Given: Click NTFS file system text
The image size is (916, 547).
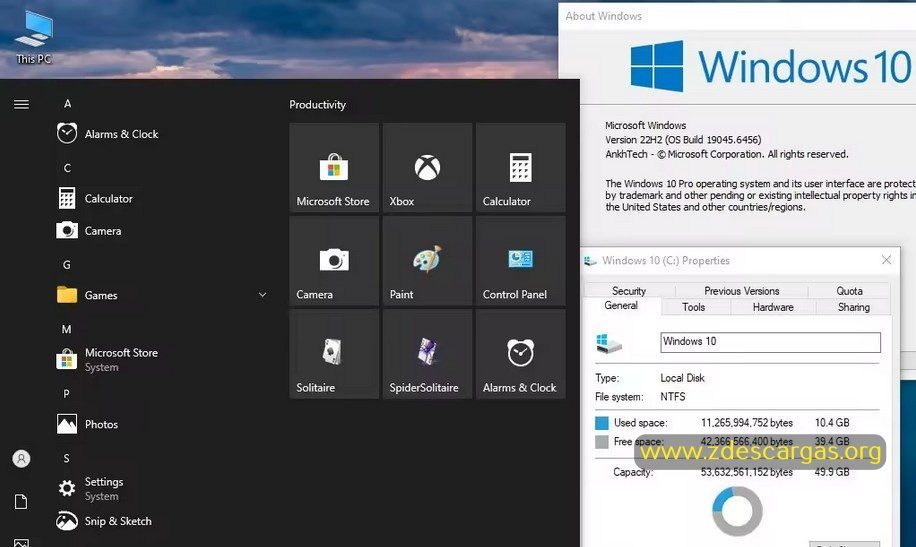Looking at the screenshot, I should tap(673, 396).
